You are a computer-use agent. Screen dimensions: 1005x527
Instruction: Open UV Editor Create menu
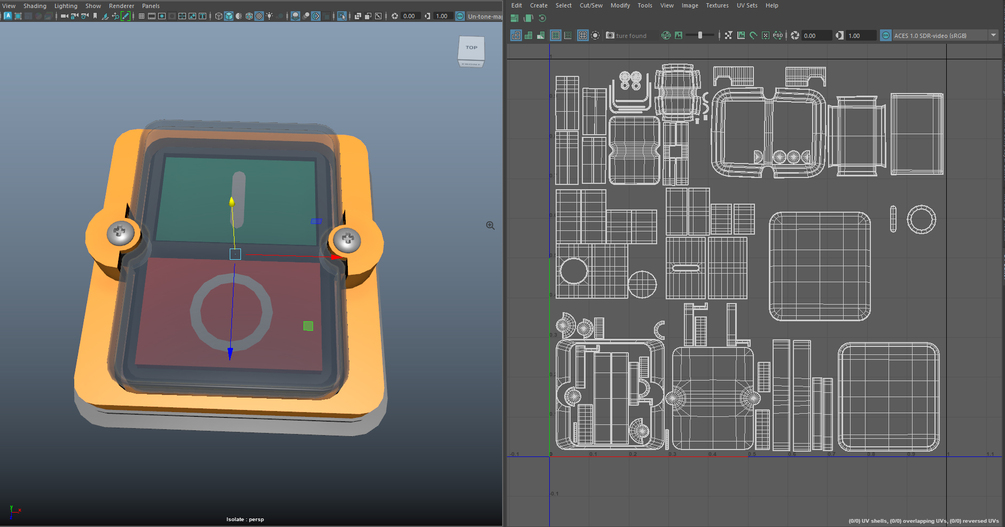[x=538, y=5]
